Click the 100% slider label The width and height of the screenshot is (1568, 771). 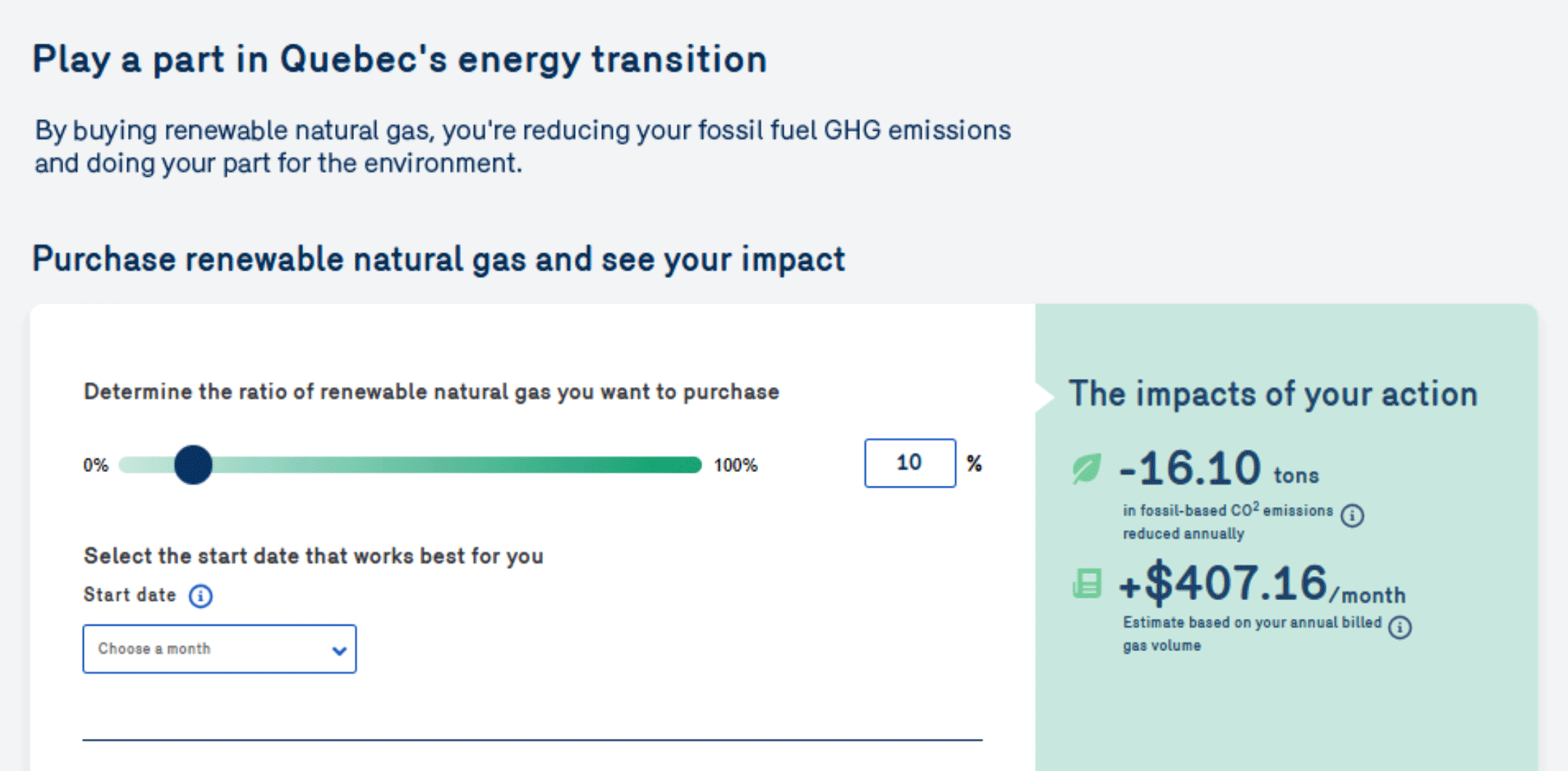pos(736,466)
